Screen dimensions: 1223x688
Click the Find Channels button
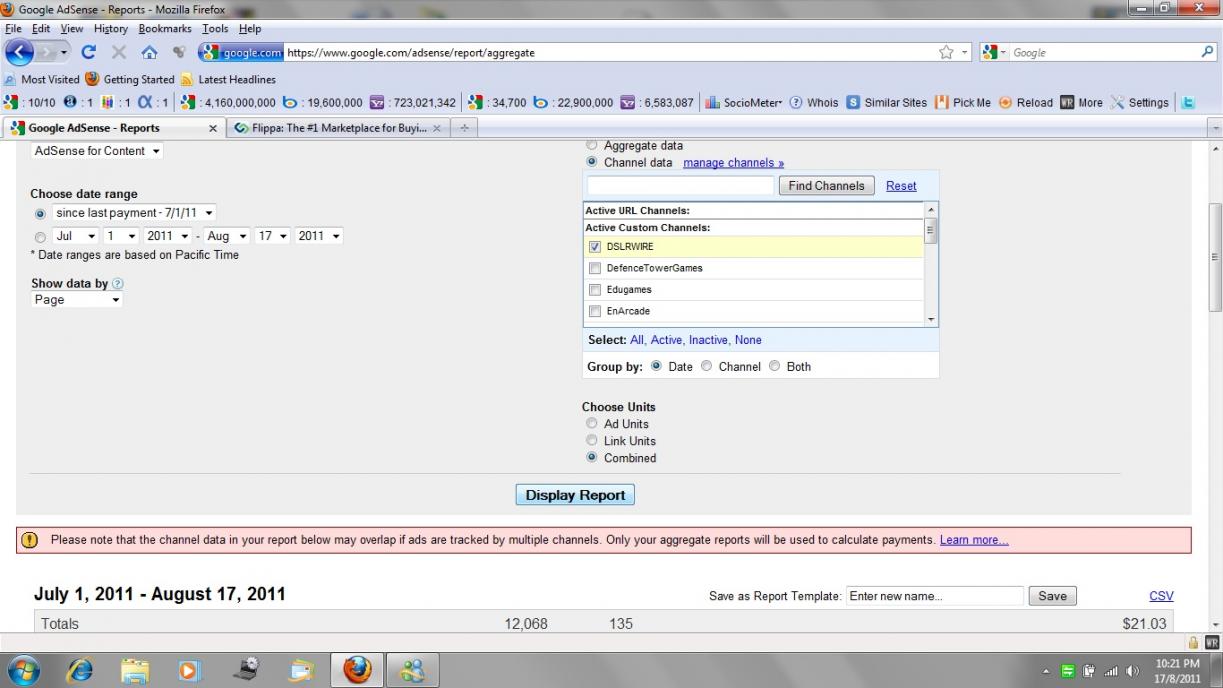coord(826,186)
